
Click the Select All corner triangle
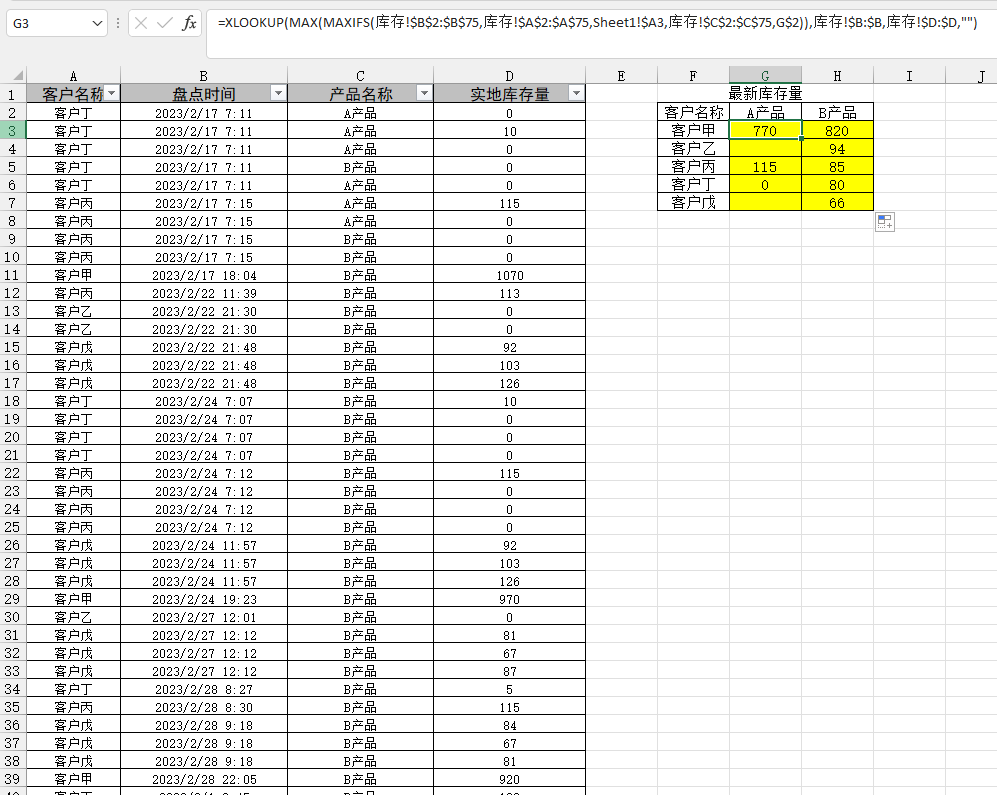click(17, 75)
